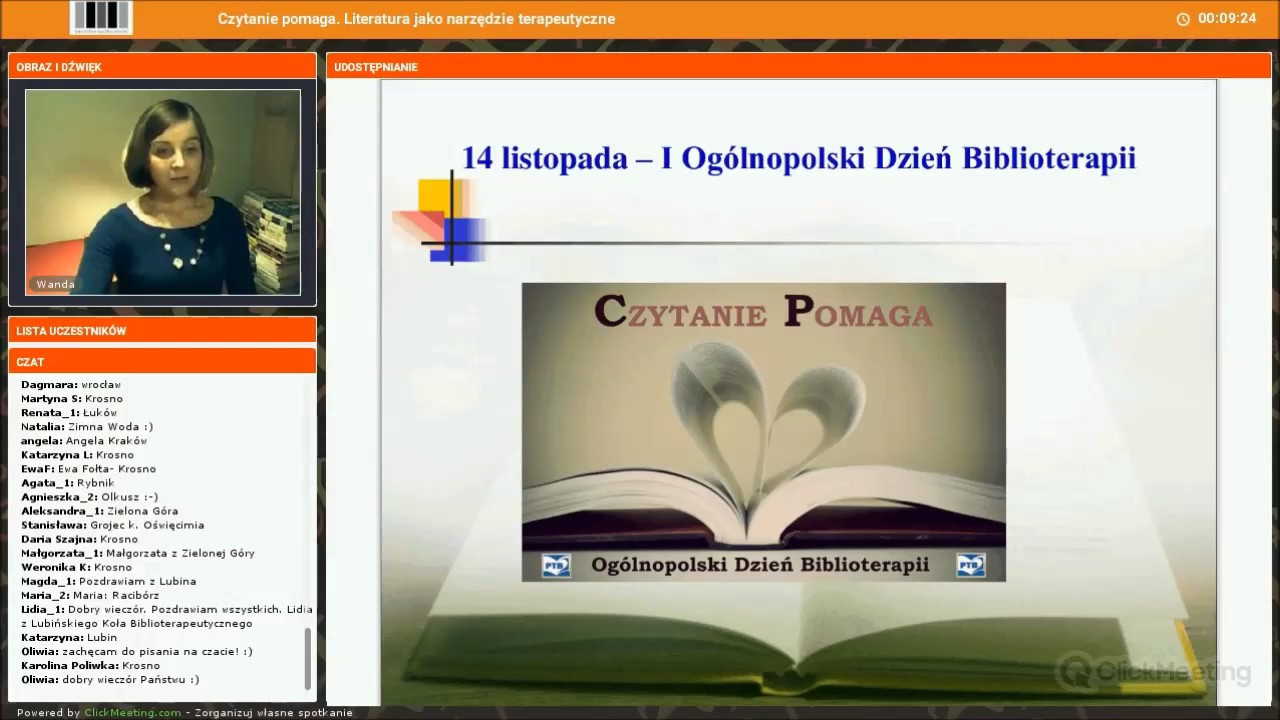Click Karolina Poliwka's chat message
The height and width of the screenshot is (720, 1280).
(x=90, y=664)
